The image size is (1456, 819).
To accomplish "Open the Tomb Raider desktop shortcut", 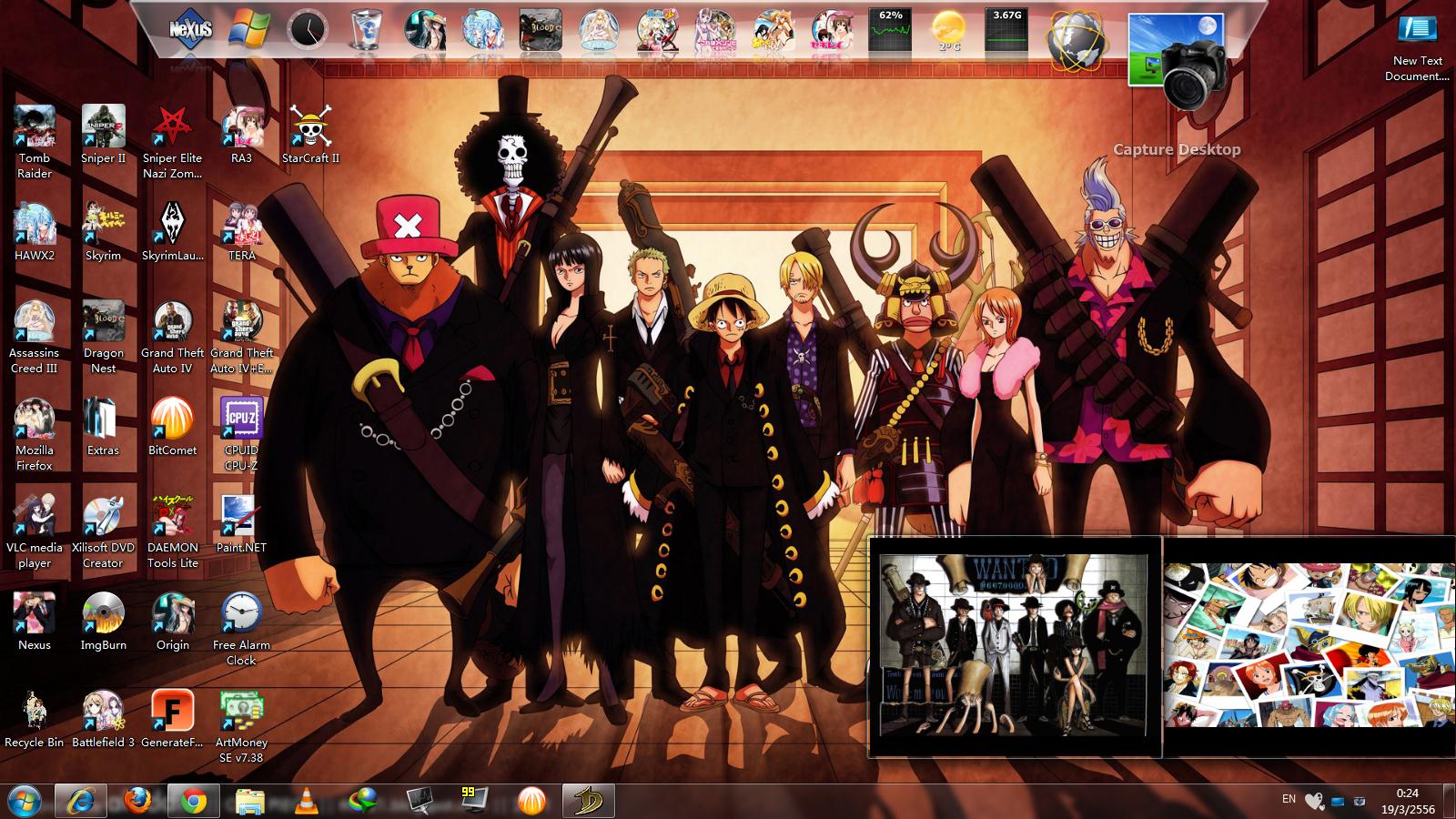I will click(35, 141).
